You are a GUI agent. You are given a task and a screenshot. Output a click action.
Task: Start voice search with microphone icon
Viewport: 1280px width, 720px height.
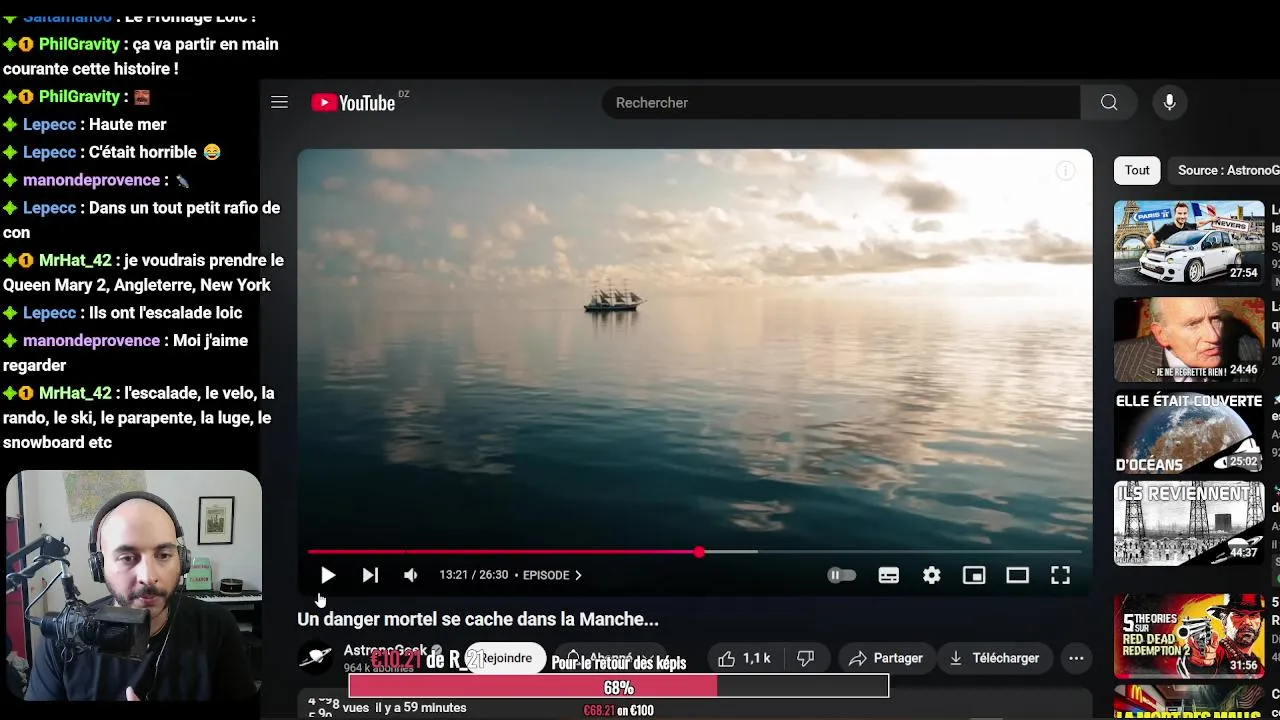click(1169, 102)
